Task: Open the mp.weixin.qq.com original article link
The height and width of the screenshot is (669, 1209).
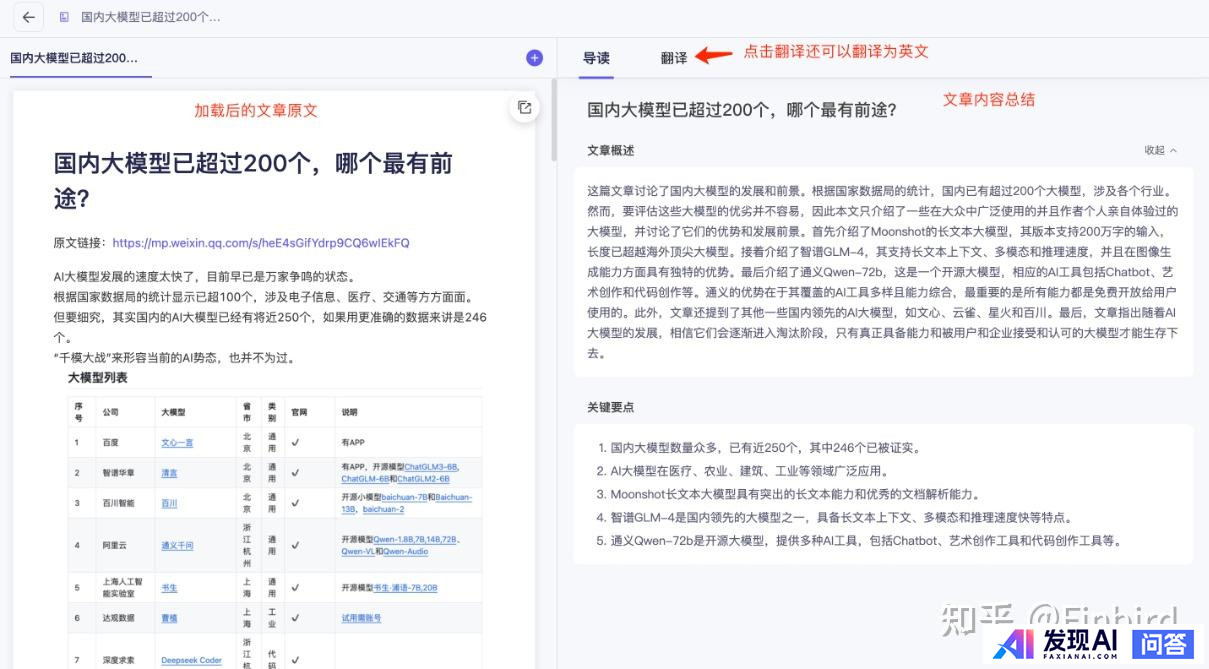Action: point(261,243)
